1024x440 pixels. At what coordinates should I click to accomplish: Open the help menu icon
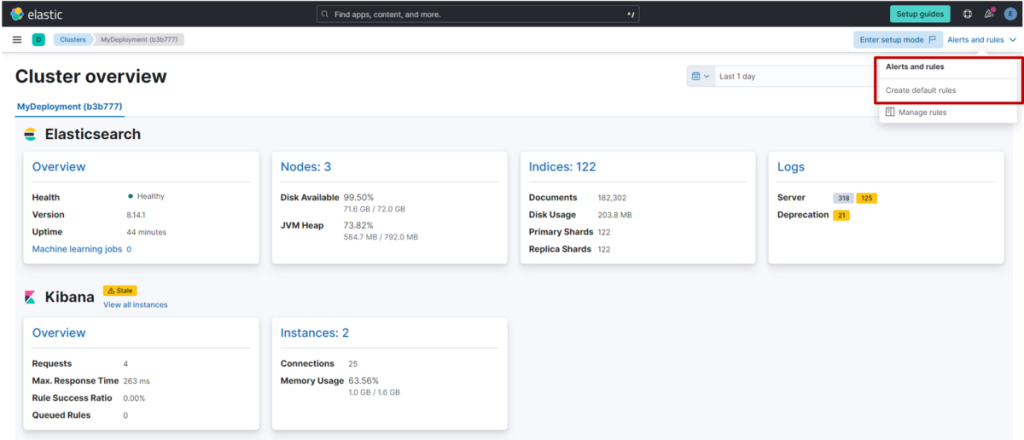click(967, 14)
